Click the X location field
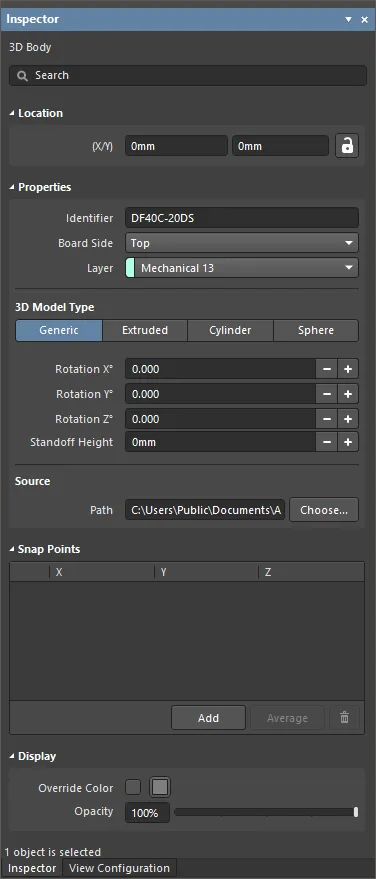The image size is (376, 879). tap(177, 146)
